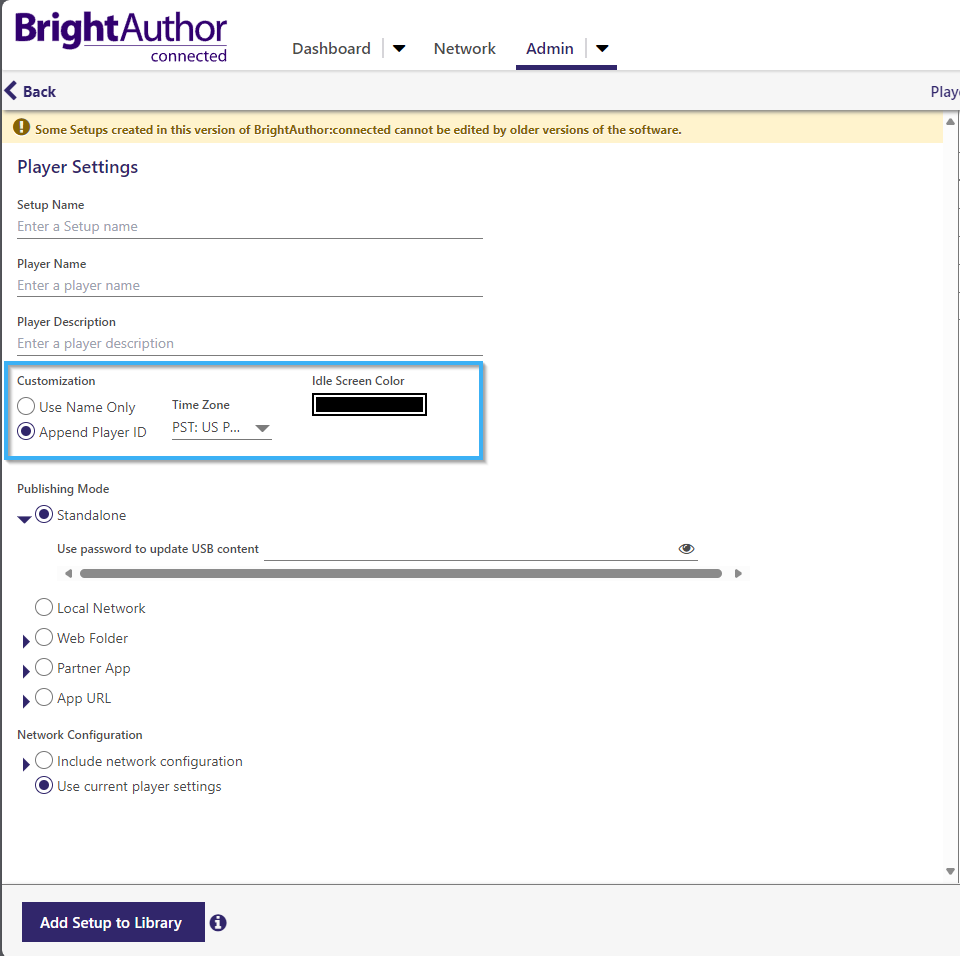Click the down arrow on the vertical scrollbar
The image size is (960, 956).
coord(950,871)
